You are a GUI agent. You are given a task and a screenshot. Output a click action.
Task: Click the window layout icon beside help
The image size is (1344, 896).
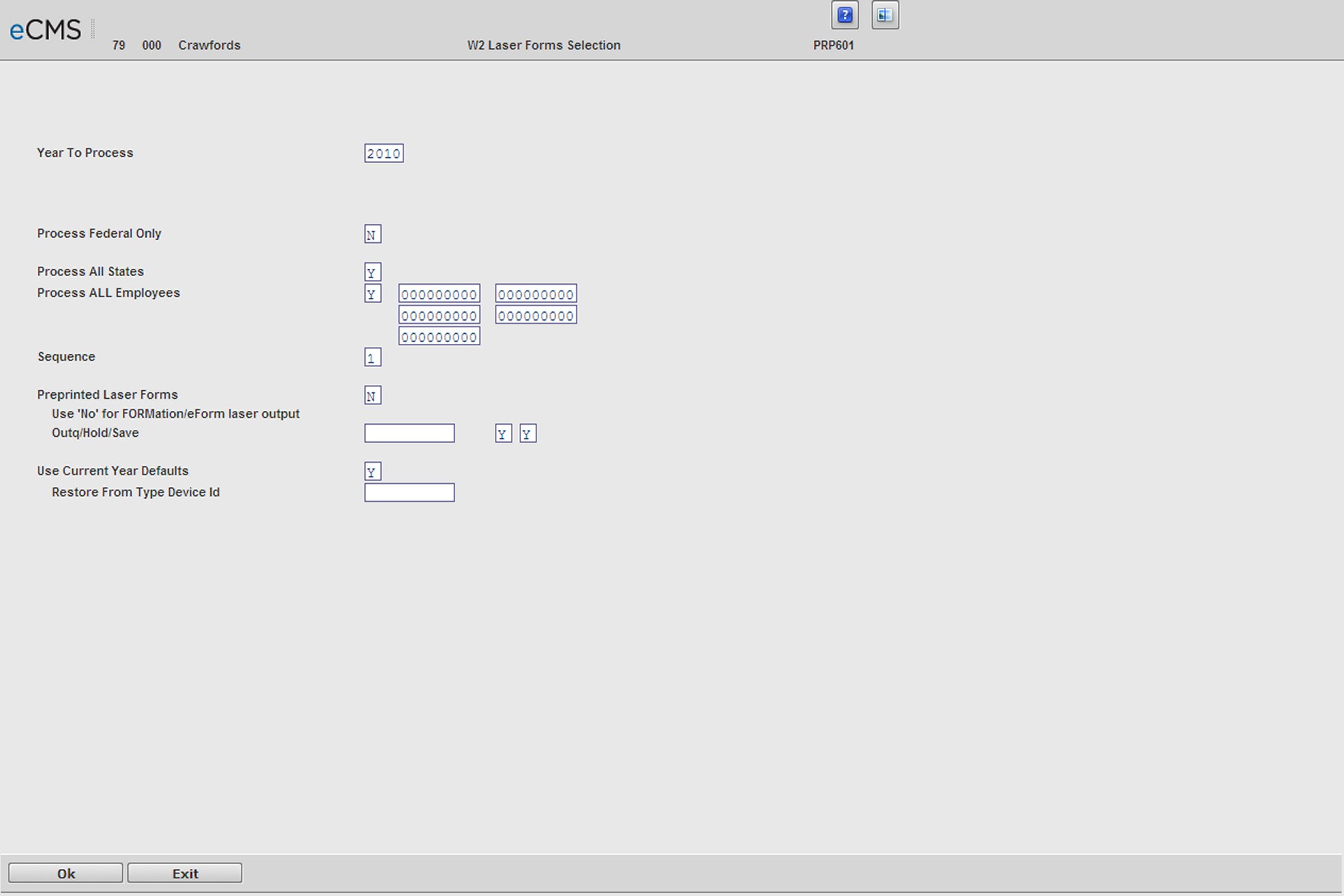coord(885,15)
